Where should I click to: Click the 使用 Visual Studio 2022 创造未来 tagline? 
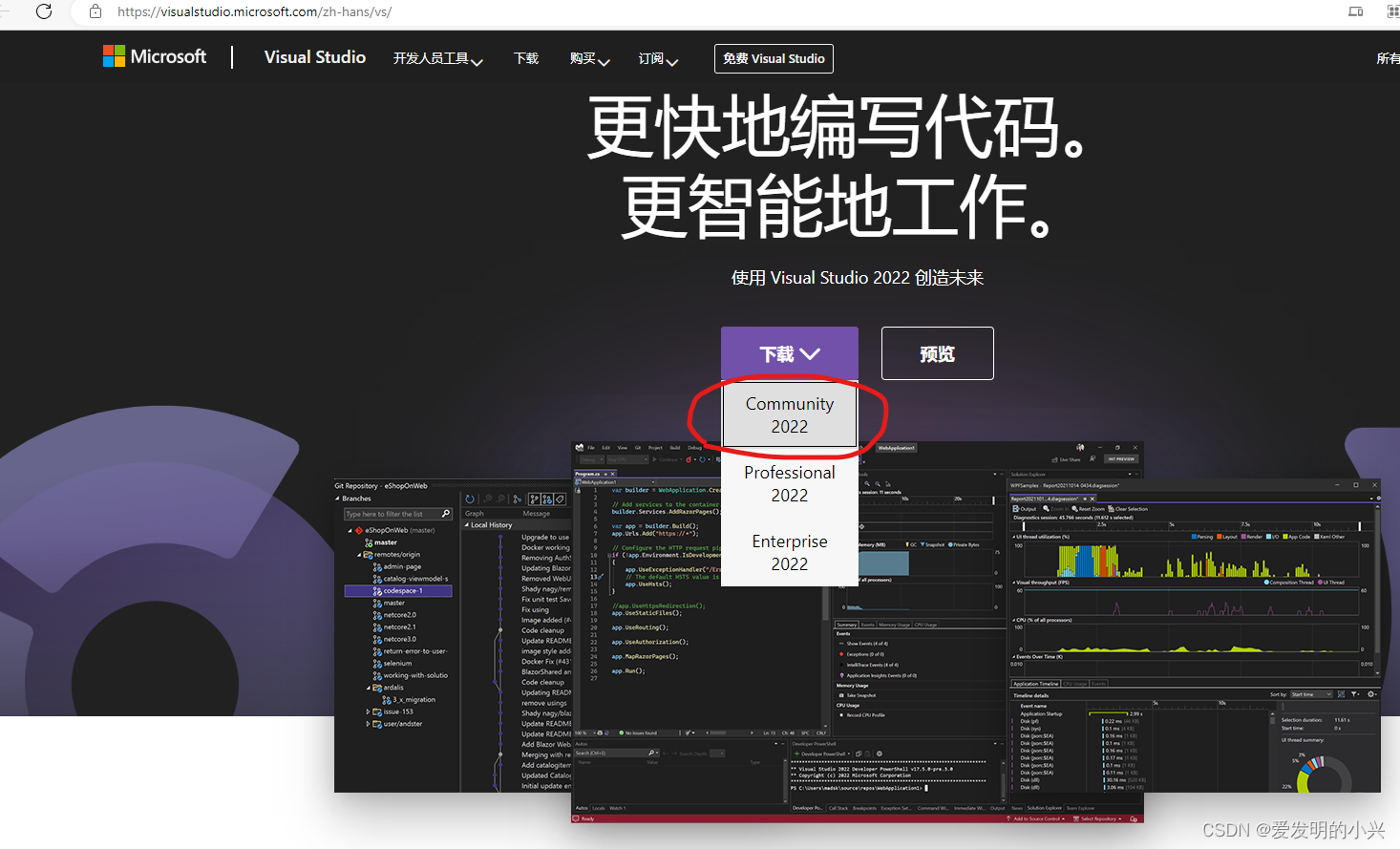(858, 278)
